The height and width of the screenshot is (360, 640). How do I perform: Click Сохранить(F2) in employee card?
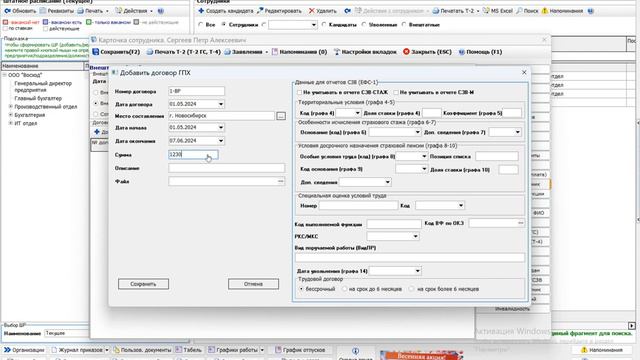(x=116, y=52)
